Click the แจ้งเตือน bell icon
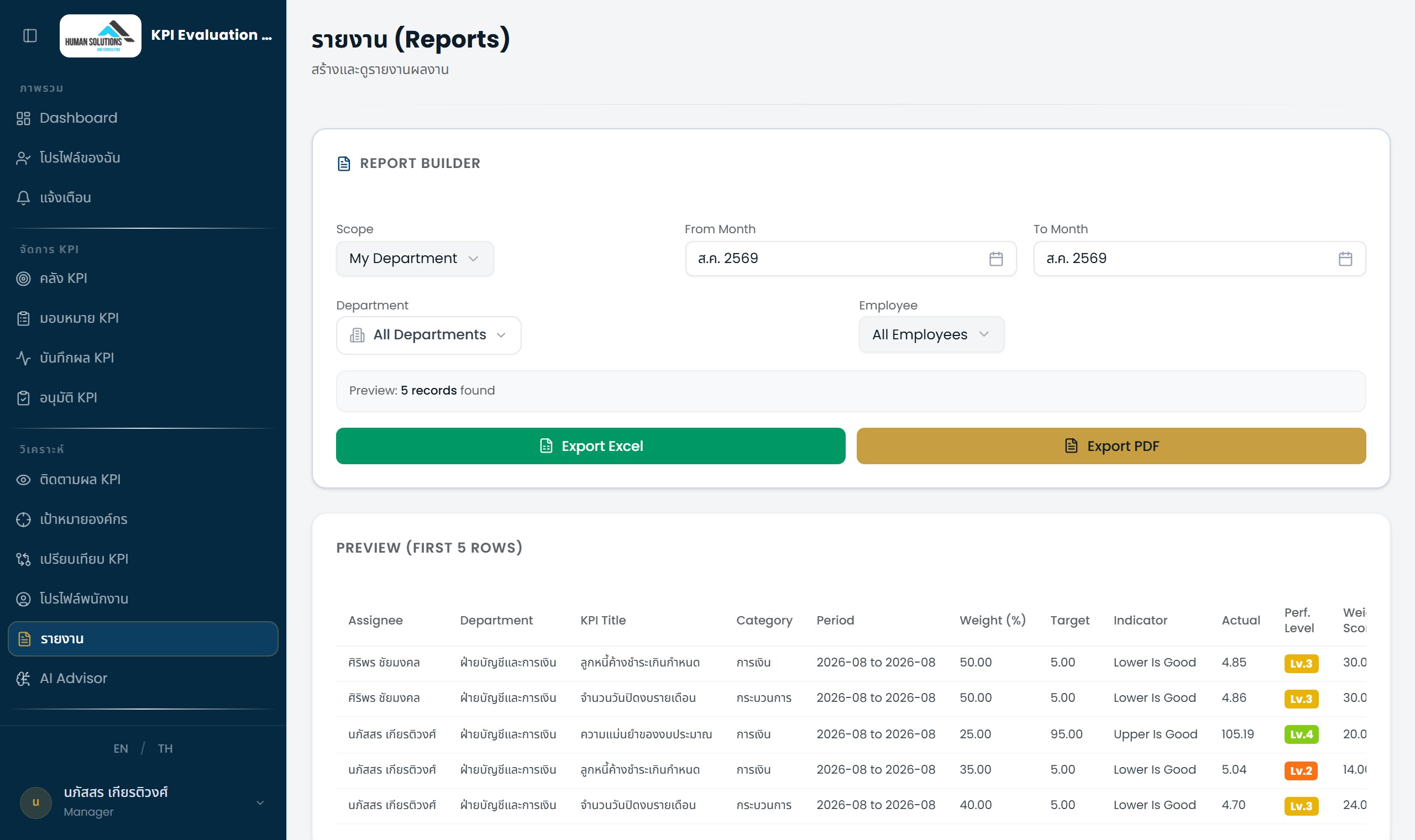The height and width of the screenshot is (840, 1415). tap(23, 197)
